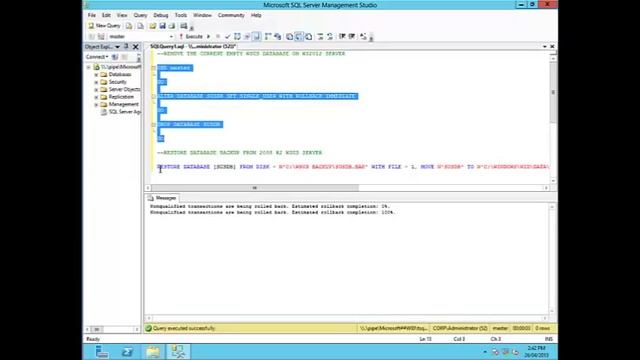Expand the Management folder
This screenshot has width=640, height=360.
(96, 104)
